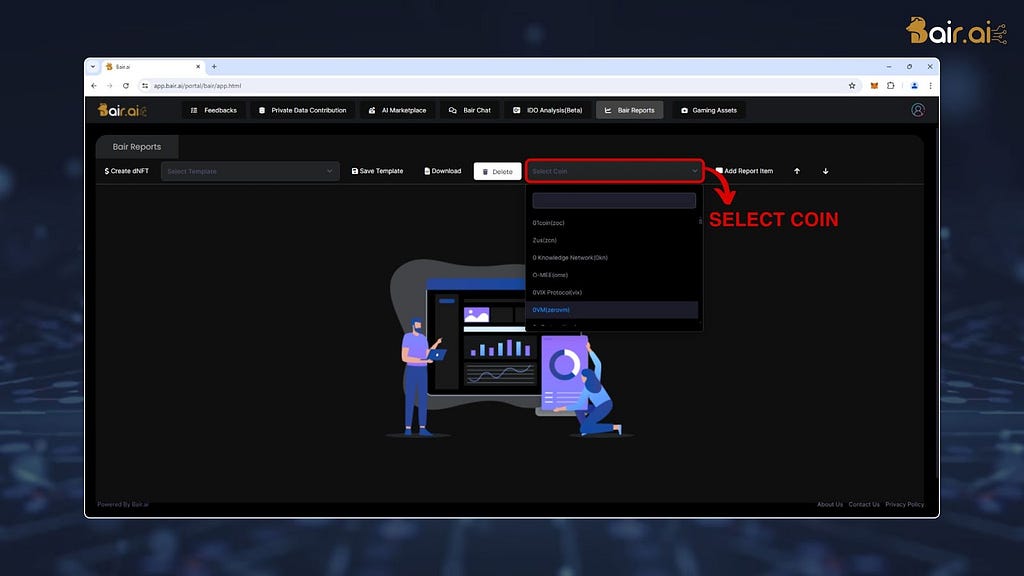Select 01coin(zoc) from coin list
The image size is (1024, 576).
click(612, 223)
